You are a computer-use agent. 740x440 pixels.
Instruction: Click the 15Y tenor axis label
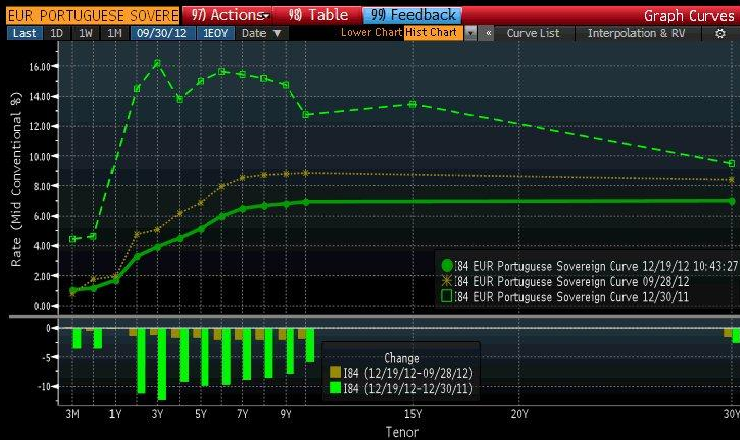[413, 414]
